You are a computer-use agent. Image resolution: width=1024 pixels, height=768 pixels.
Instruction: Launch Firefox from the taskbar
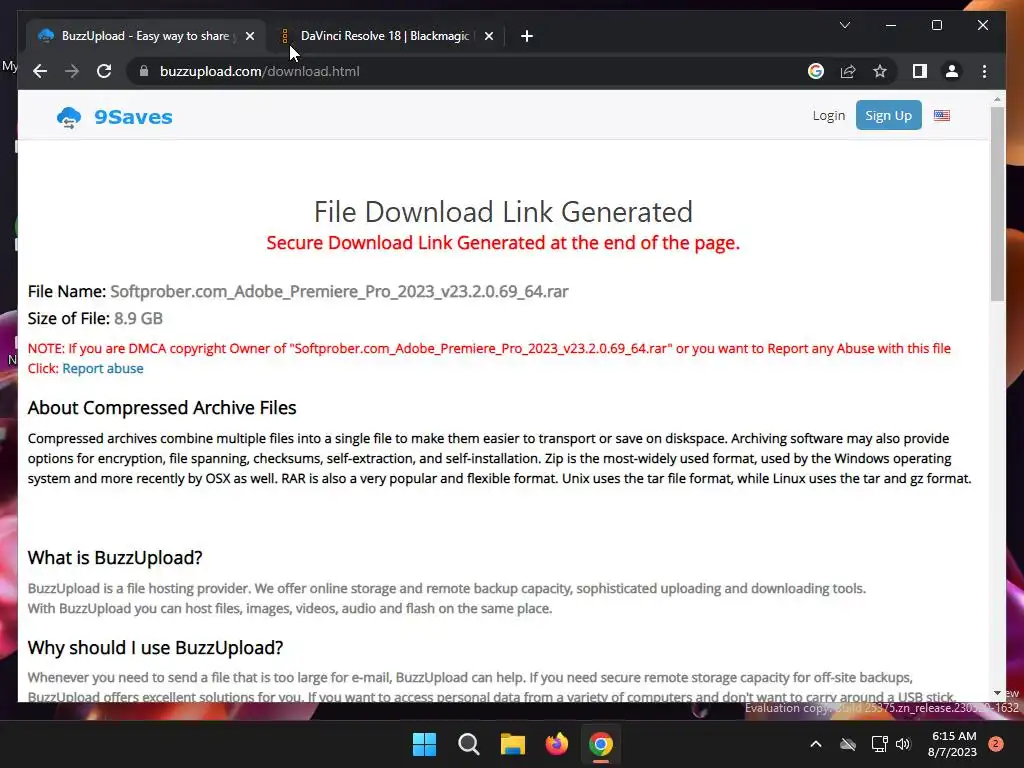point(556,744)
